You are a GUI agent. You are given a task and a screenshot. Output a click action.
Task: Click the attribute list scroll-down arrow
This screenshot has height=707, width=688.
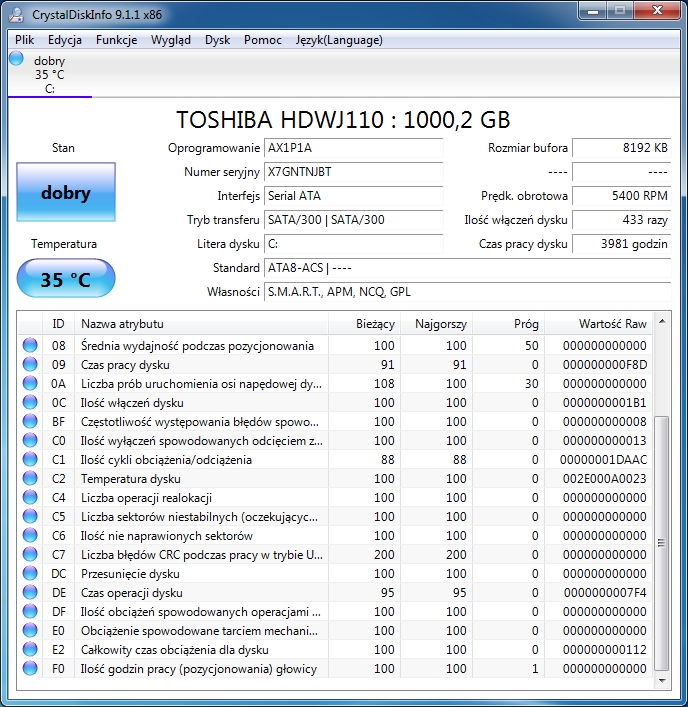662,680
